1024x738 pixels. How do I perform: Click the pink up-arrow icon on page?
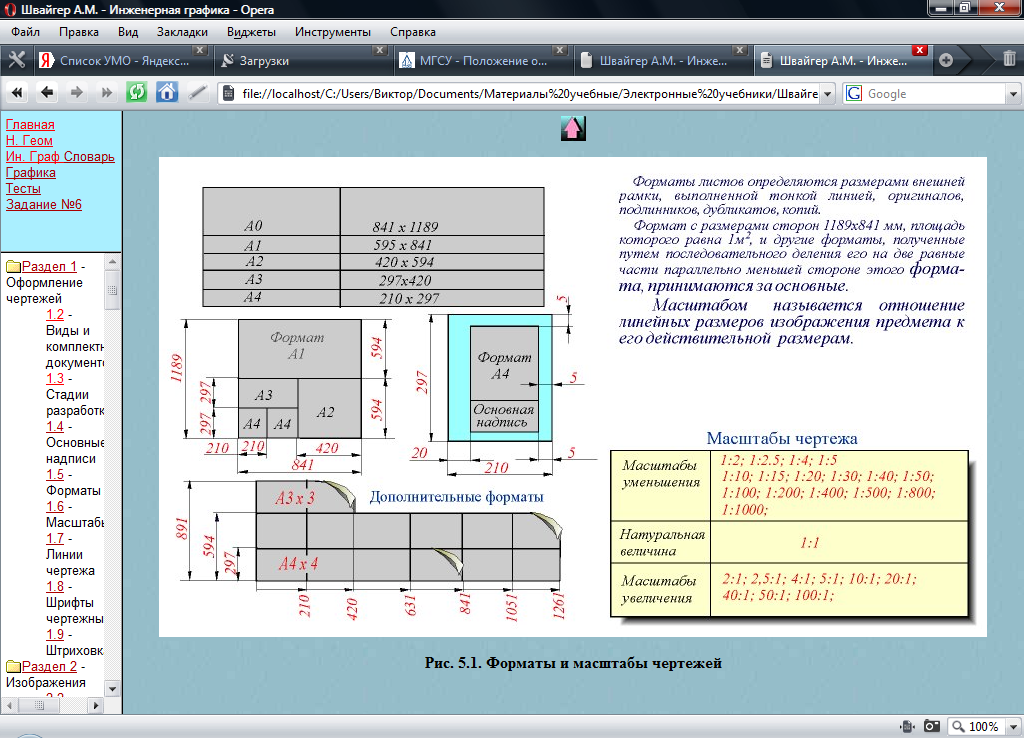click(x=573, y=128)
